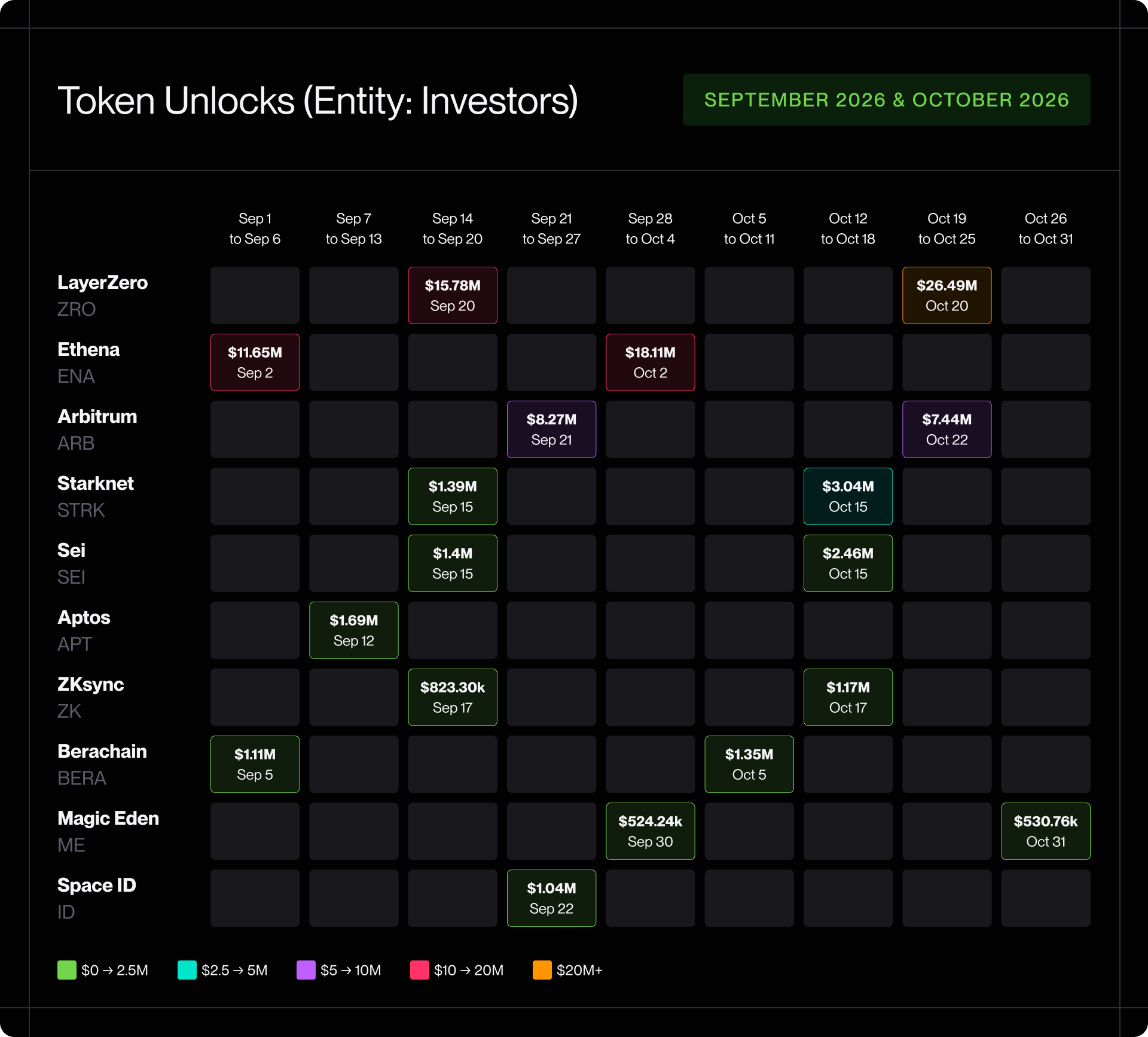Click the Sep 1 to Sep 6 column header
1148x1037 pixels.
click(x=255, y=228)
